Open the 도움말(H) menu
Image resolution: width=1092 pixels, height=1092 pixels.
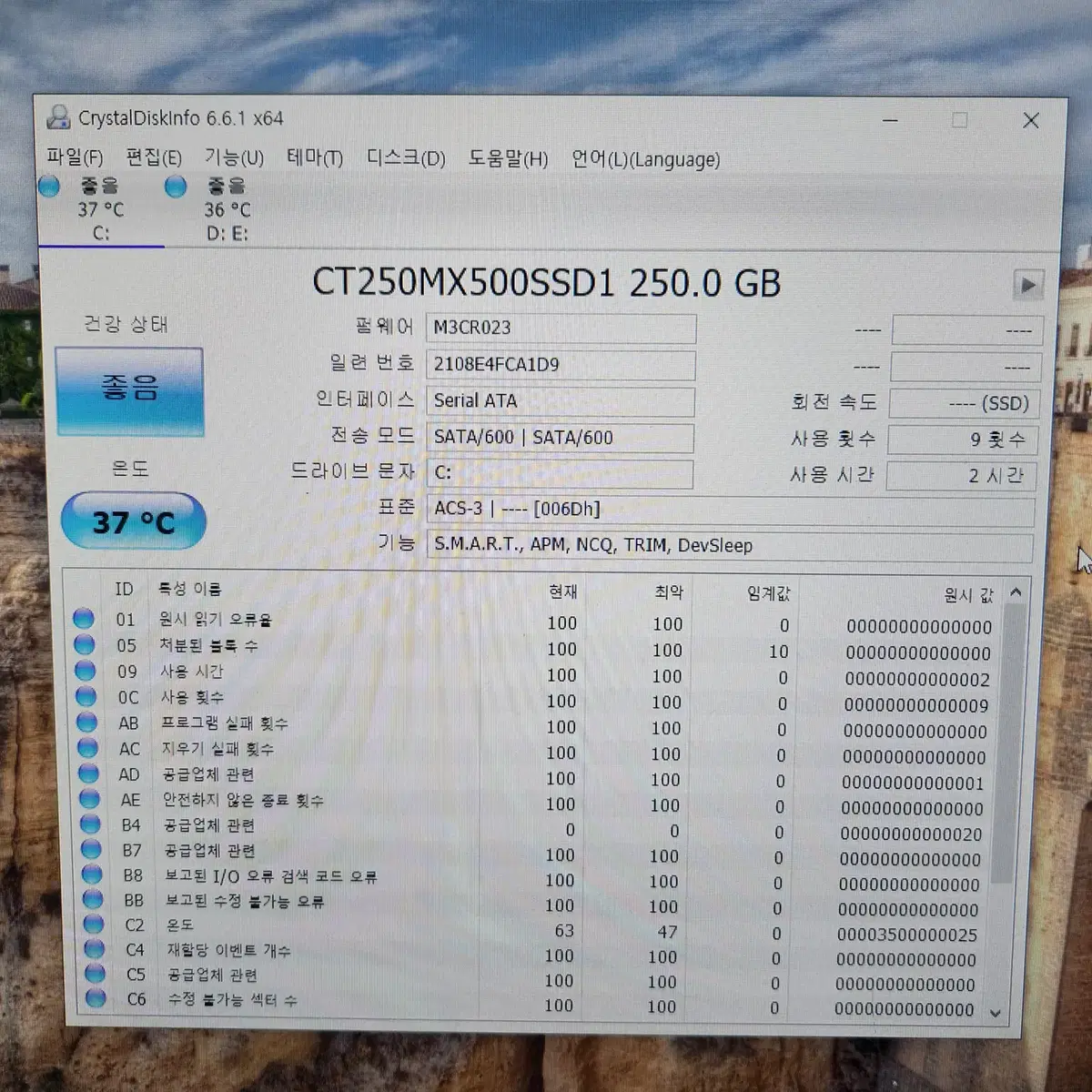(x=508, y=159)
